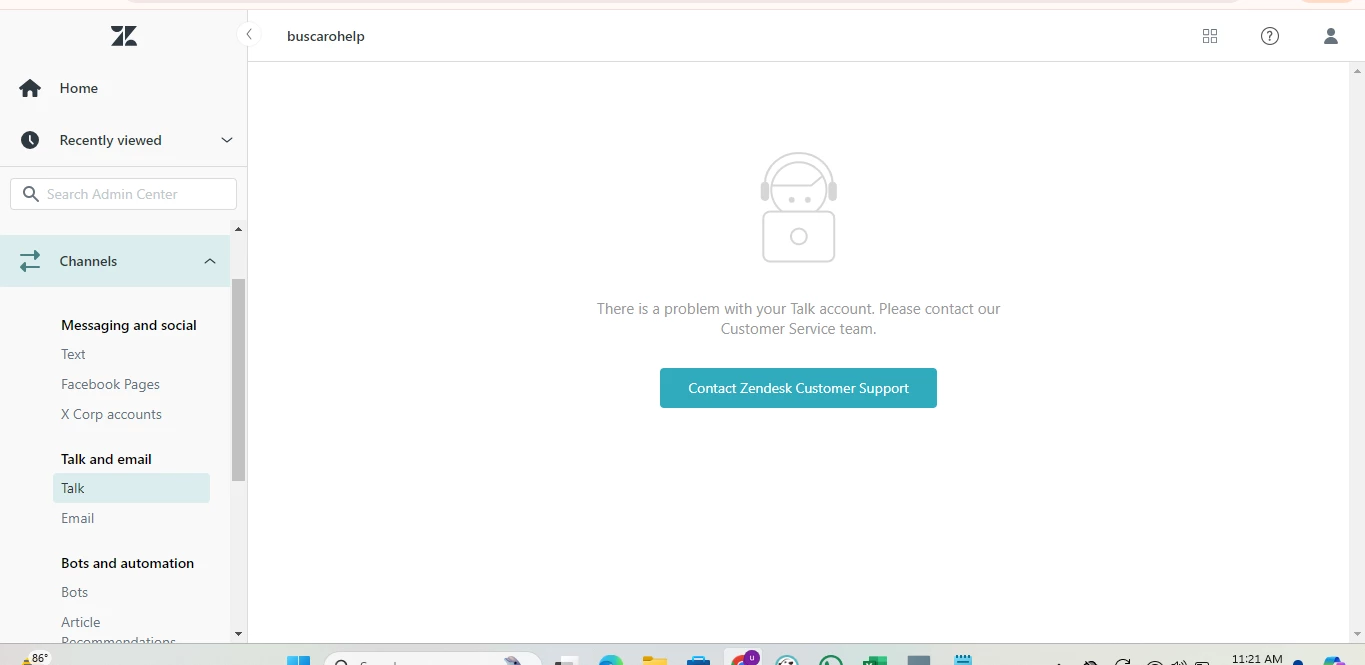Open File Explorer from the taskbar
Viewport: 1365px width, 665px height.
[x=654, y=660]
